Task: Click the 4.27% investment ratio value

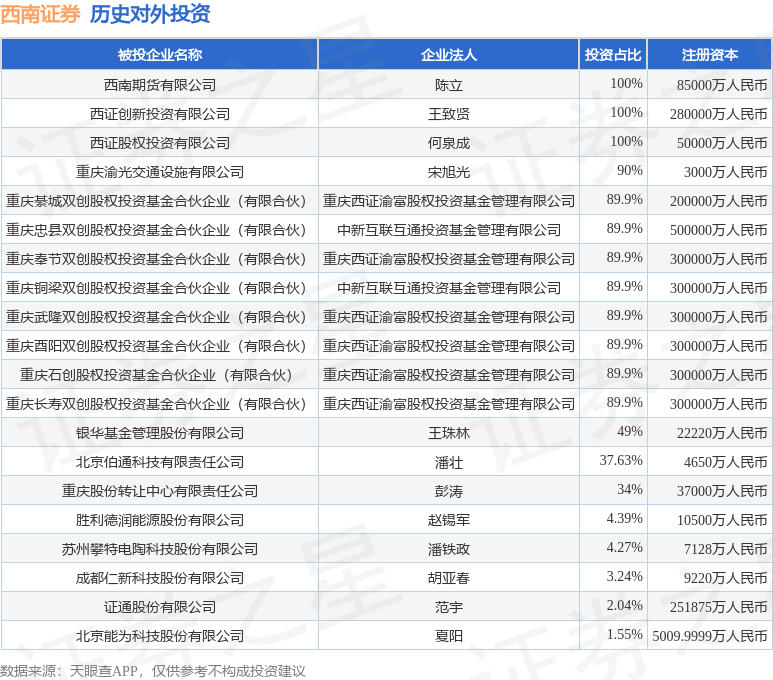Action: click(x=625, y=547)
